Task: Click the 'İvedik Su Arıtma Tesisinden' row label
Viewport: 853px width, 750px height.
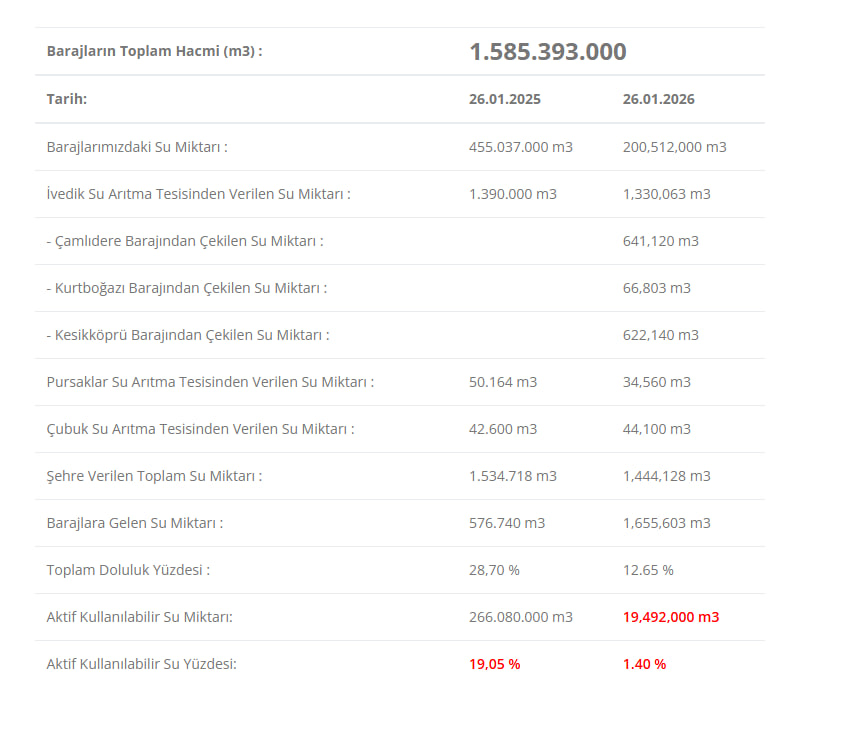Action: coord(198,194)
